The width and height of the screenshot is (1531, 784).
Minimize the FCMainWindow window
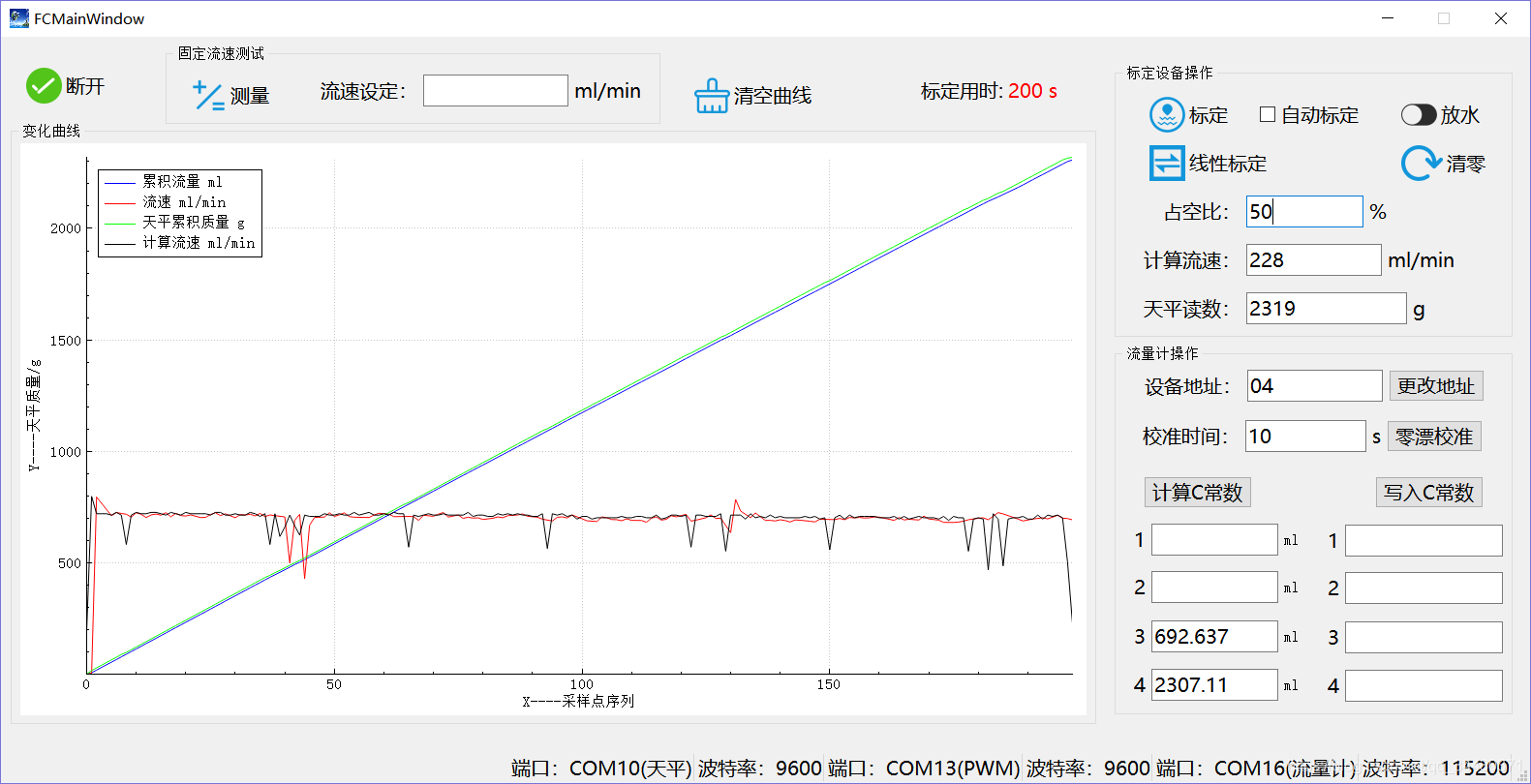tap(1388, 18)
